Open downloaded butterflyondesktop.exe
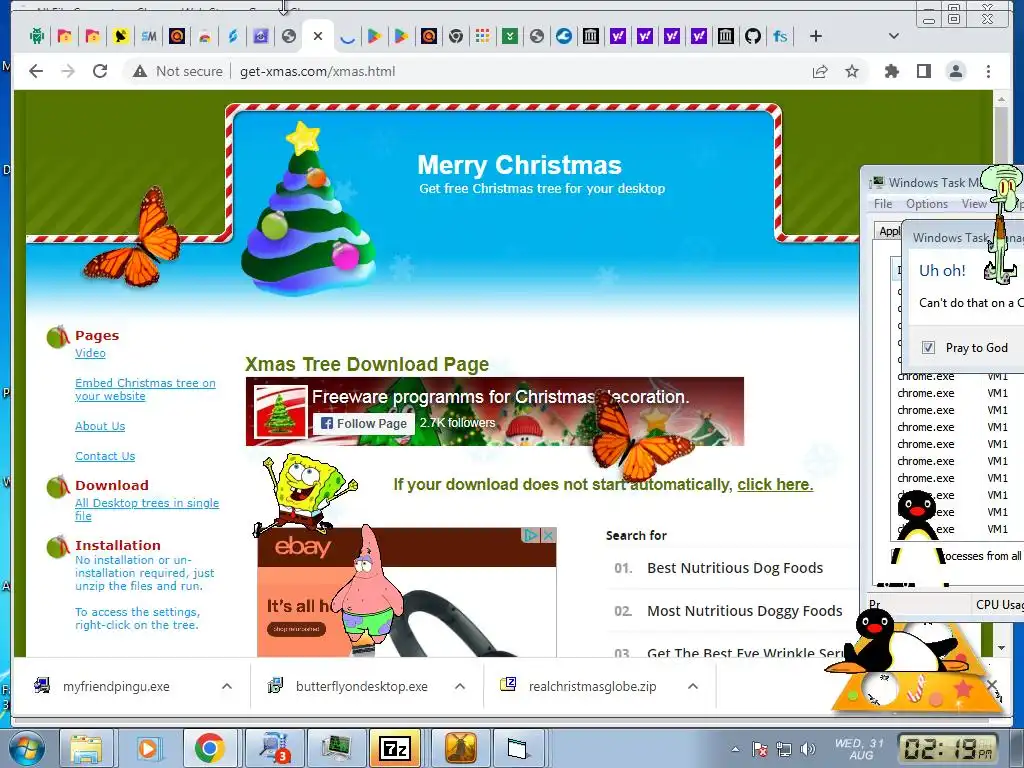1024x768 pixels. click(x=361, y=686)
